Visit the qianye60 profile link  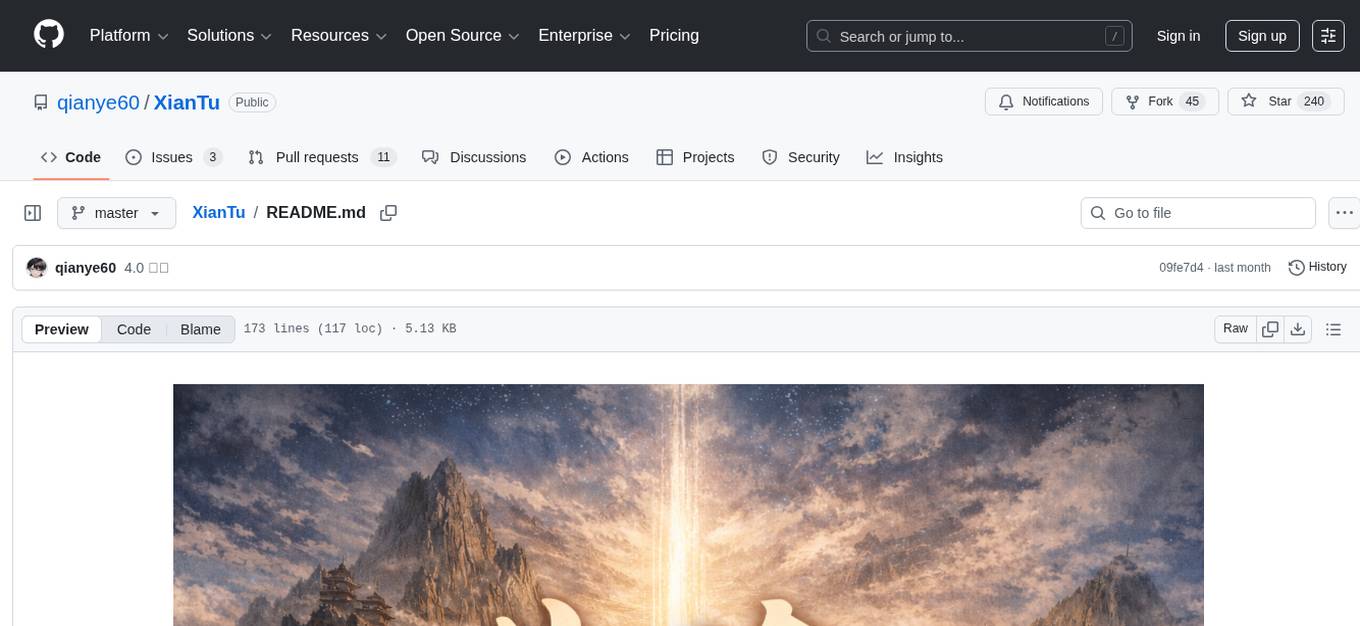tap(86, 267)
